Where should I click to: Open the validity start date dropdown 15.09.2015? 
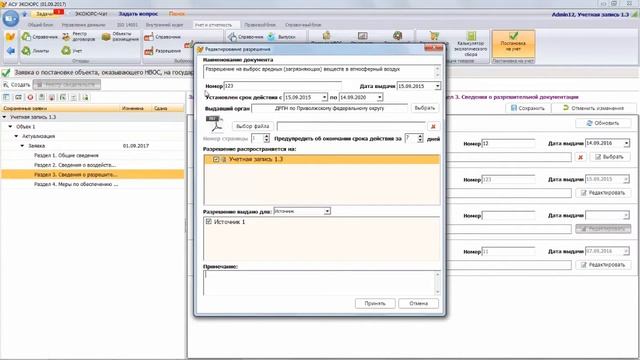(x=324, y=98)
